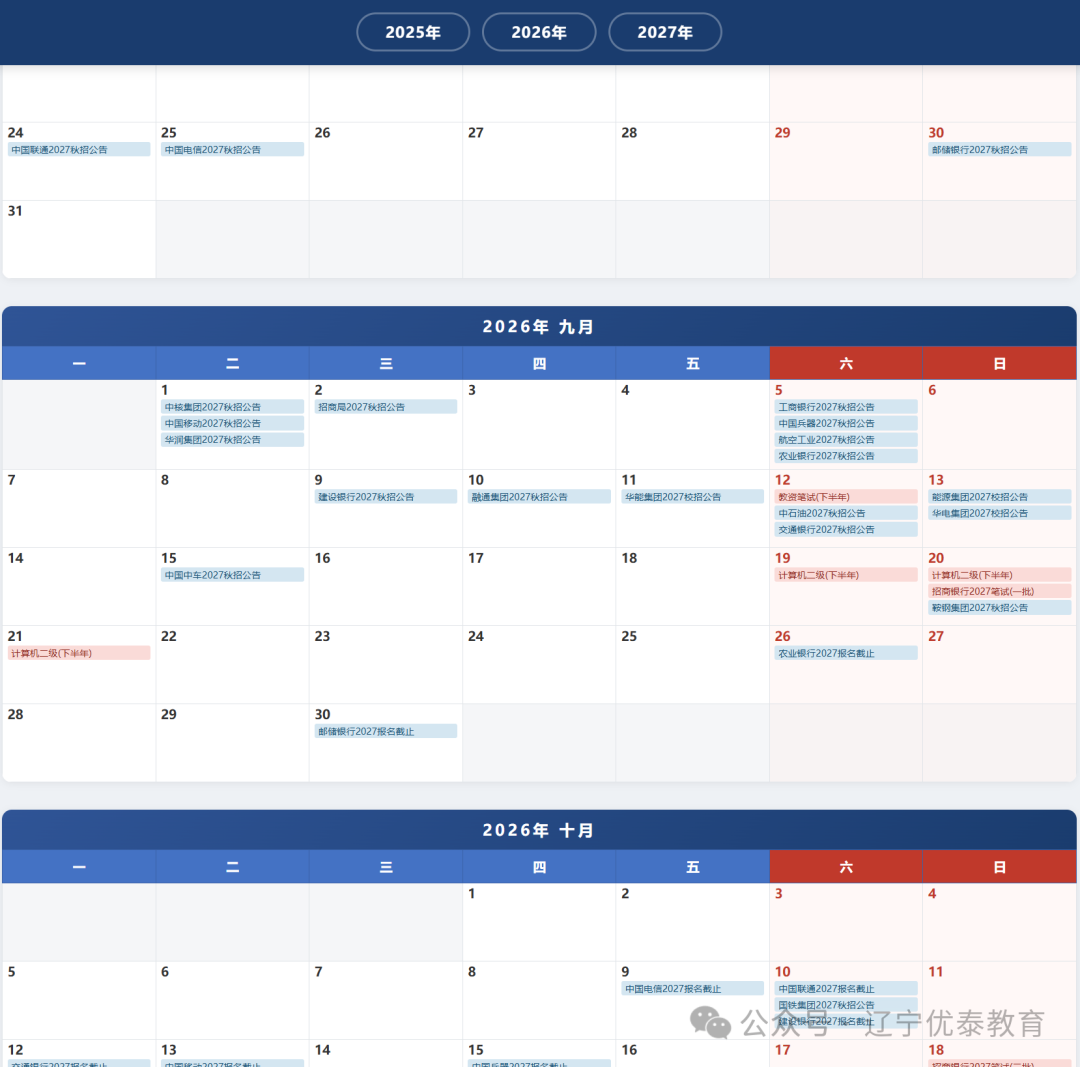1080x1067 pixels.
Task: Click 农业银行2027秋招公告 event
Action: click(x=847, y=456)
